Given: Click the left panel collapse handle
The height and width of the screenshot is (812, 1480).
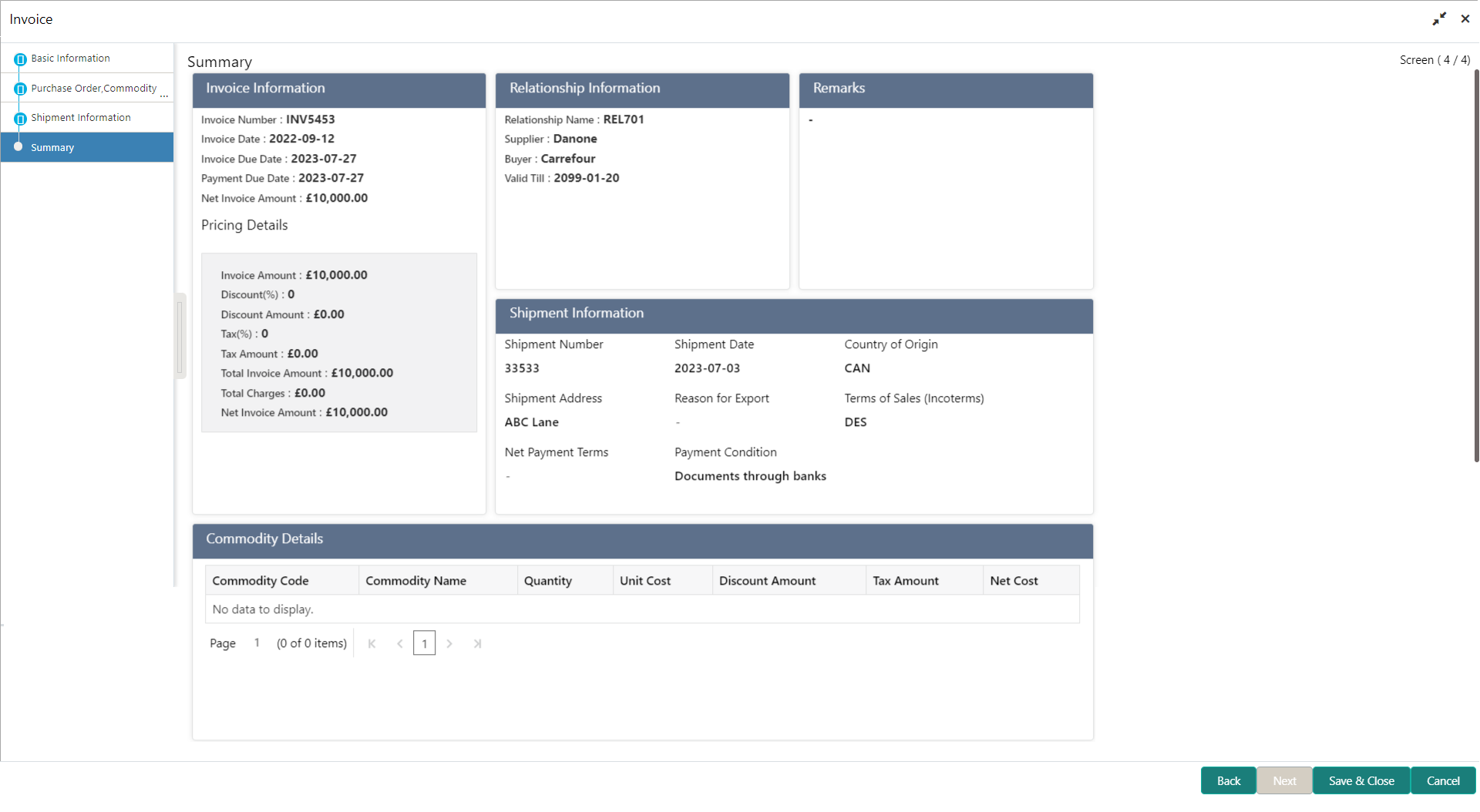Looking at the screenshot, I should click(180, 336).
